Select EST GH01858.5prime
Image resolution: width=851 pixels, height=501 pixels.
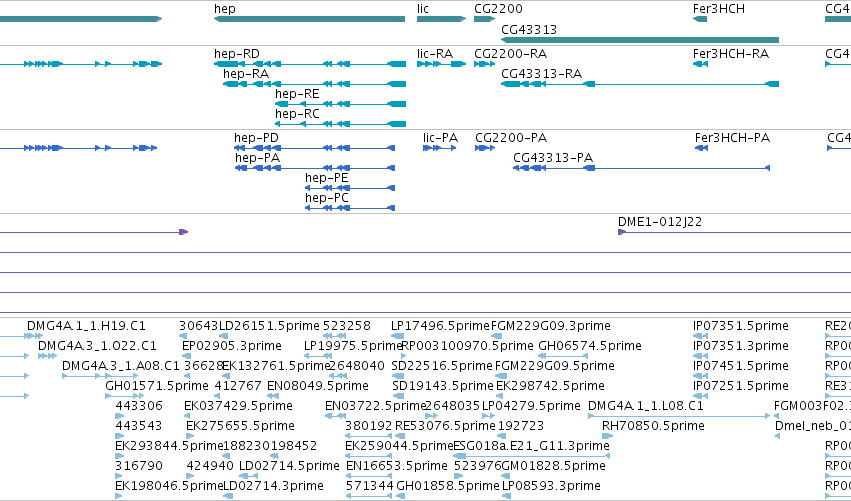[402, 496]
